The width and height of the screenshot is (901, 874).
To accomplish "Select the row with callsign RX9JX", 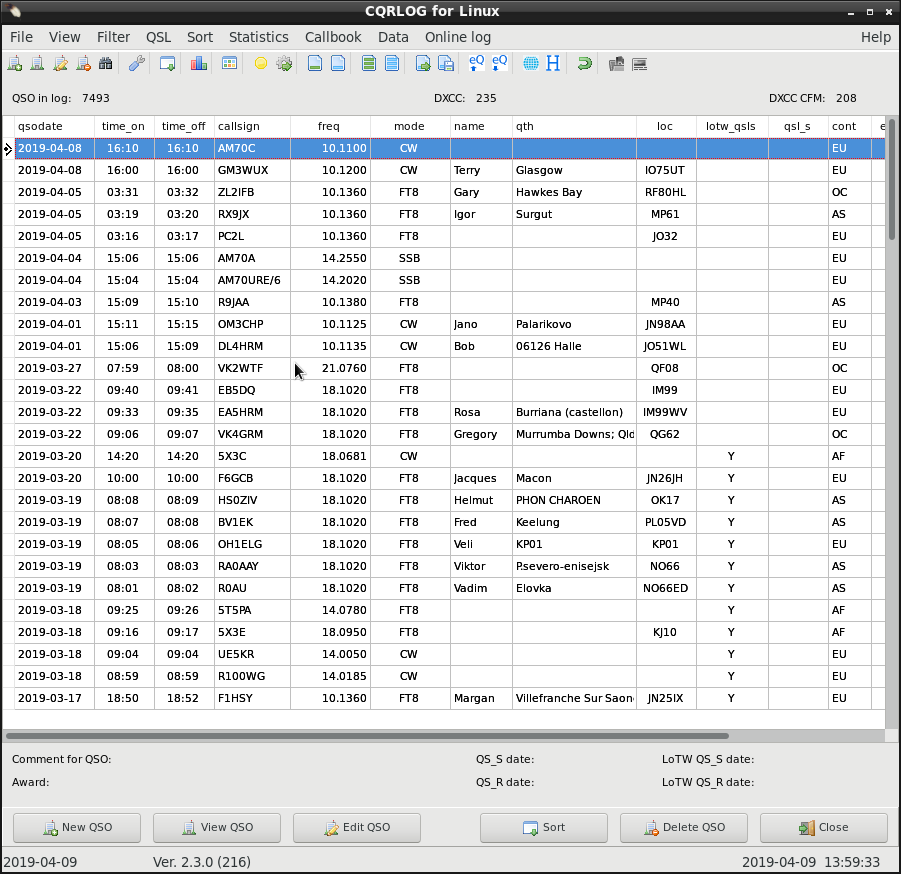I will pyautogui.click(x=449, y=214).
